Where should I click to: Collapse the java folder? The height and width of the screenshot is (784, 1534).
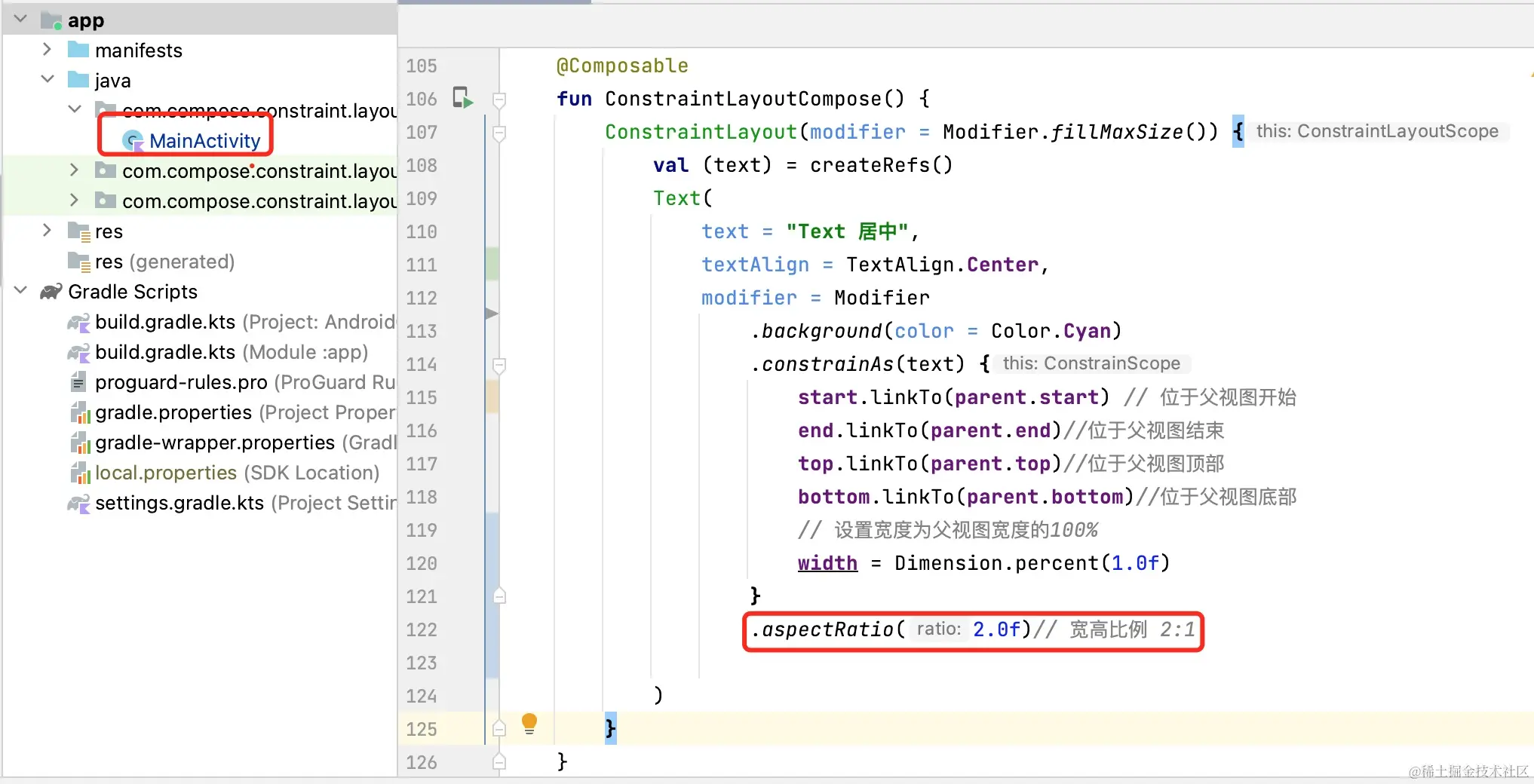47,79
